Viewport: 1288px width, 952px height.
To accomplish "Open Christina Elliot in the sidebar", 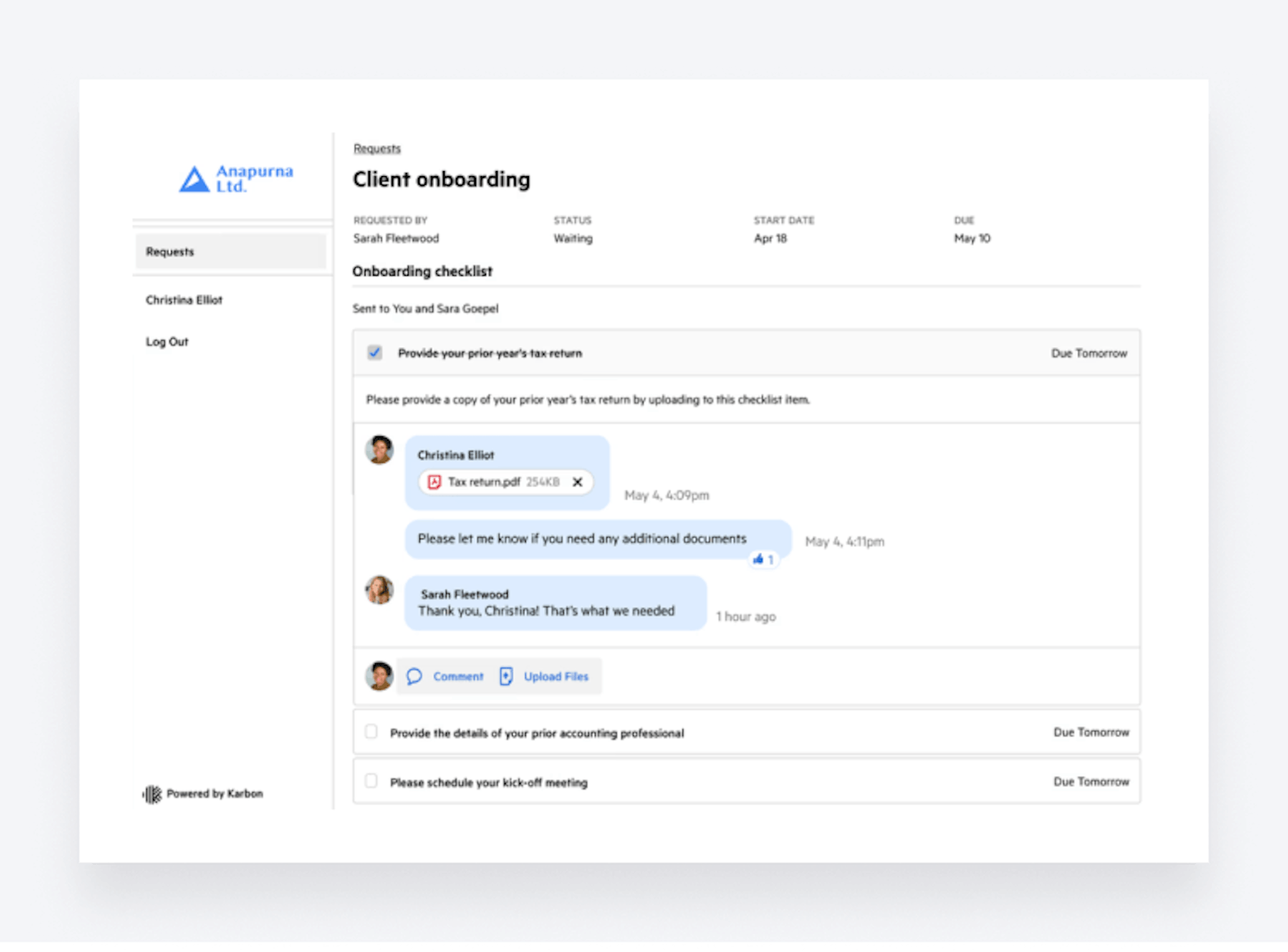I will coord(184,300).
